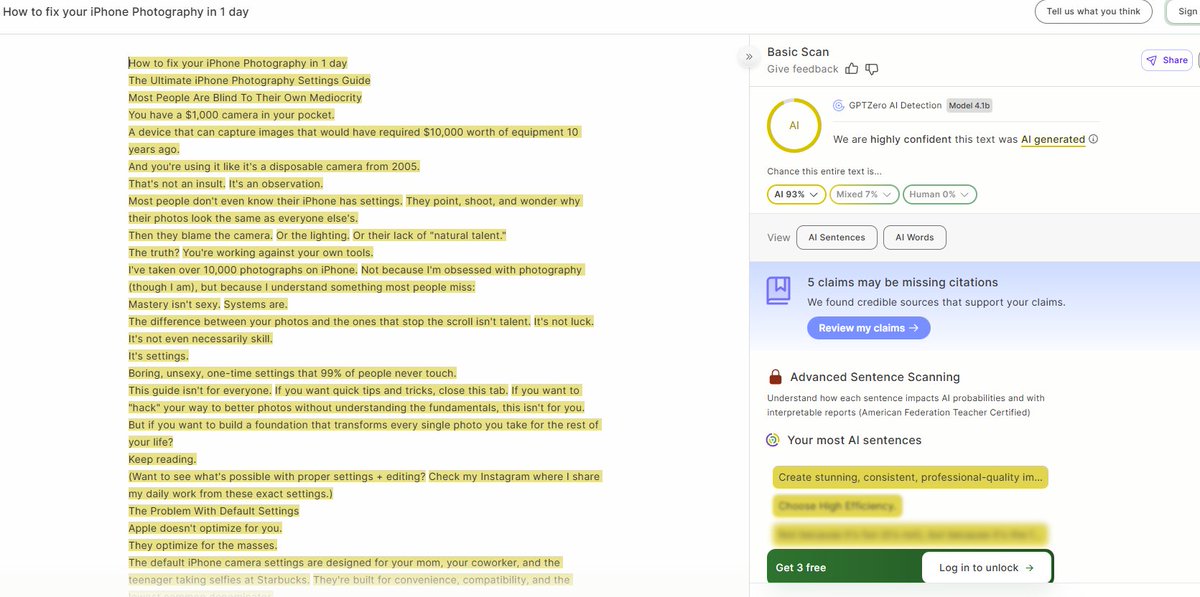
Task: Click line 'They optimize for the masses.'
Action: pyautogui.click(x=202, y=545)
